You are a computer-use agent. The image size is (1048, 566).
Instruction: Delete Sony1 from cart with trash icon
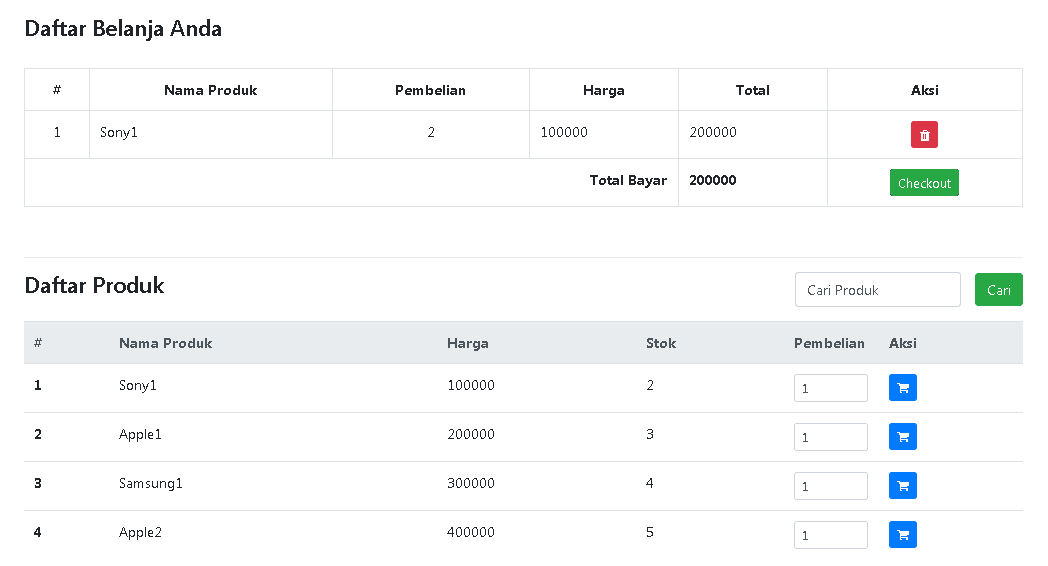924,134
